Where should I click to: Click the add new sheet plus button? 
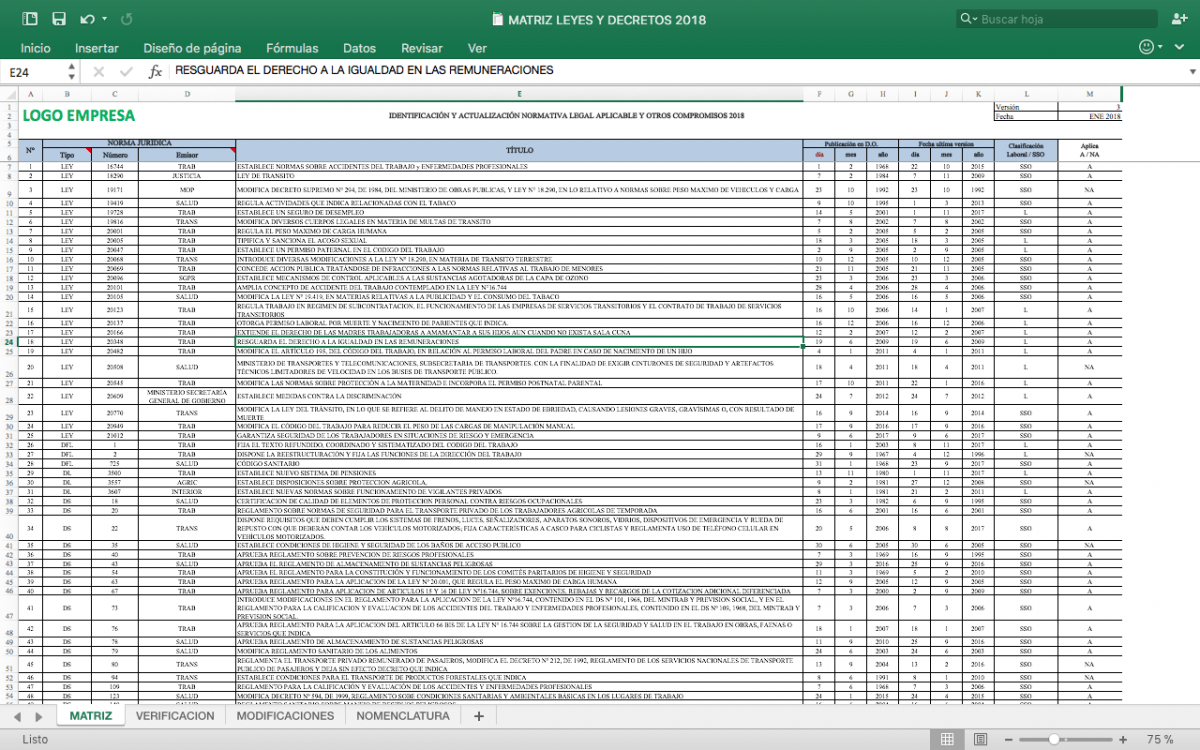point(478,716)
